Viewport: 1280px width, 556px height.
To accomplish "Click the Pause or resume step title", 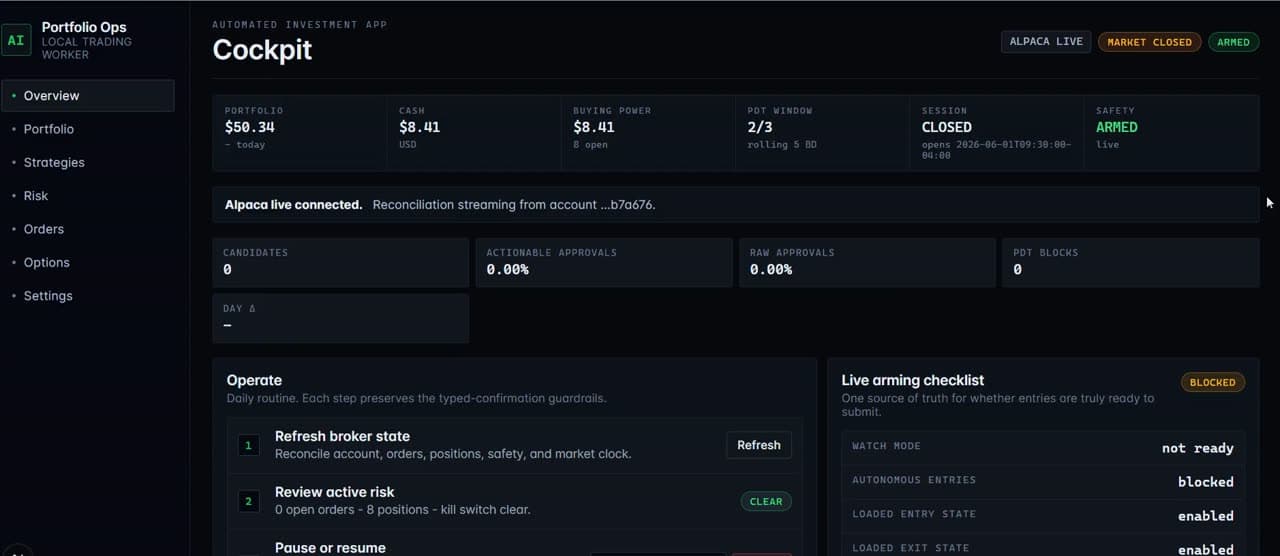I will coord(330,548).
